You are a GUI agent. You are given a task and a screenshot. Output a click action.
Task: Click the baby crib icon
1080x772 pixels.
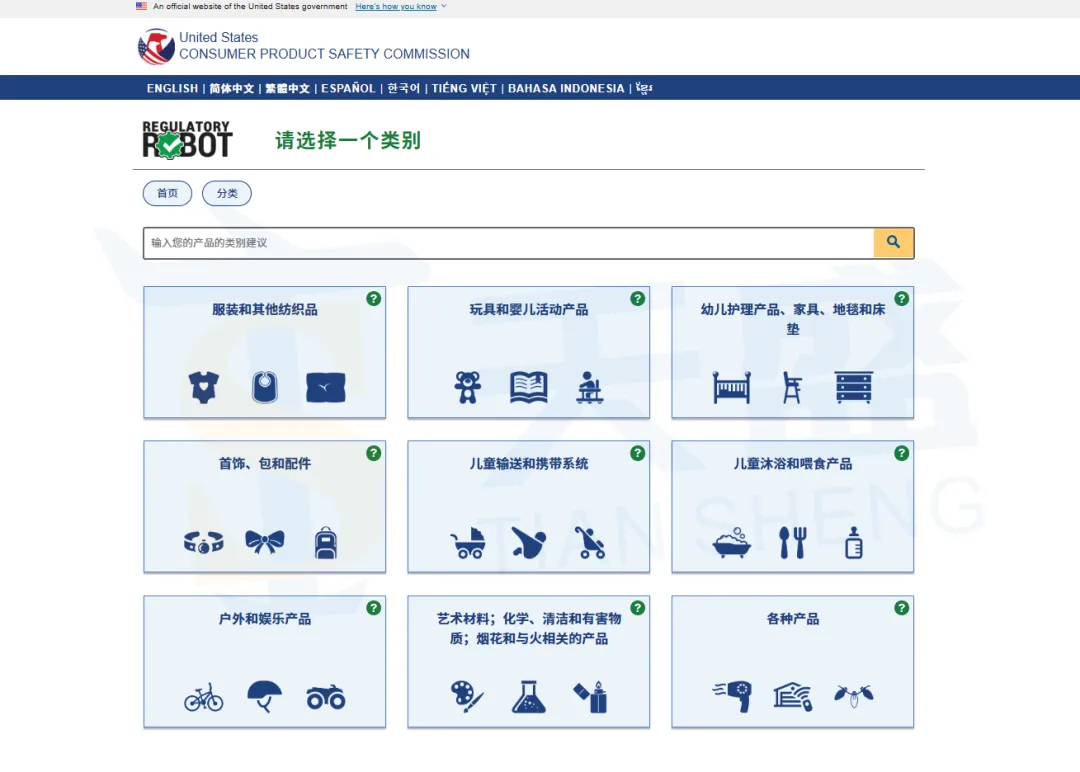[x=731, y=387]
